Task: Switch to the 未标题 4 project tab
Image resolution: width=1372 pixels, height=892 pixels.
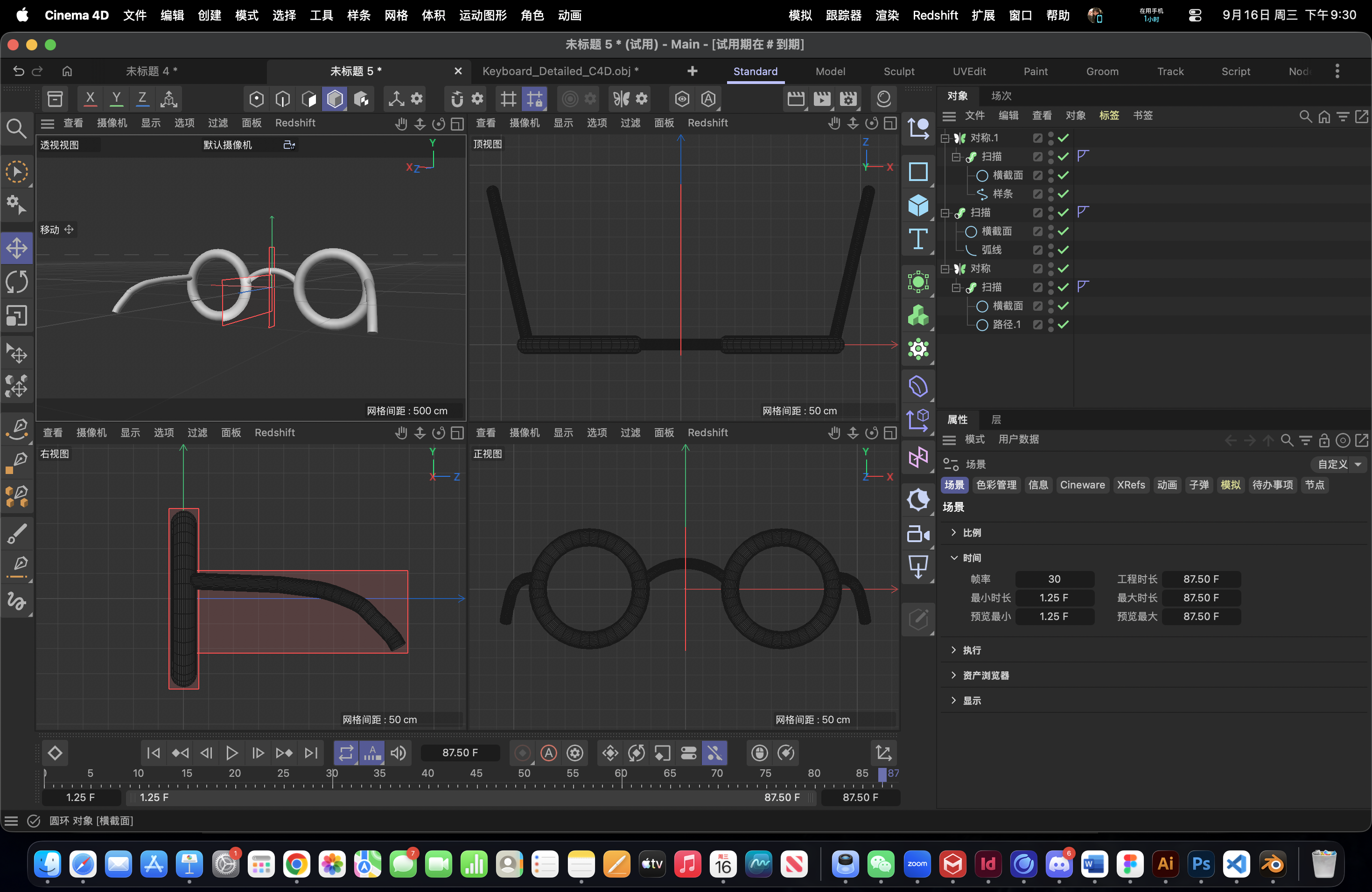Action: 152,71
